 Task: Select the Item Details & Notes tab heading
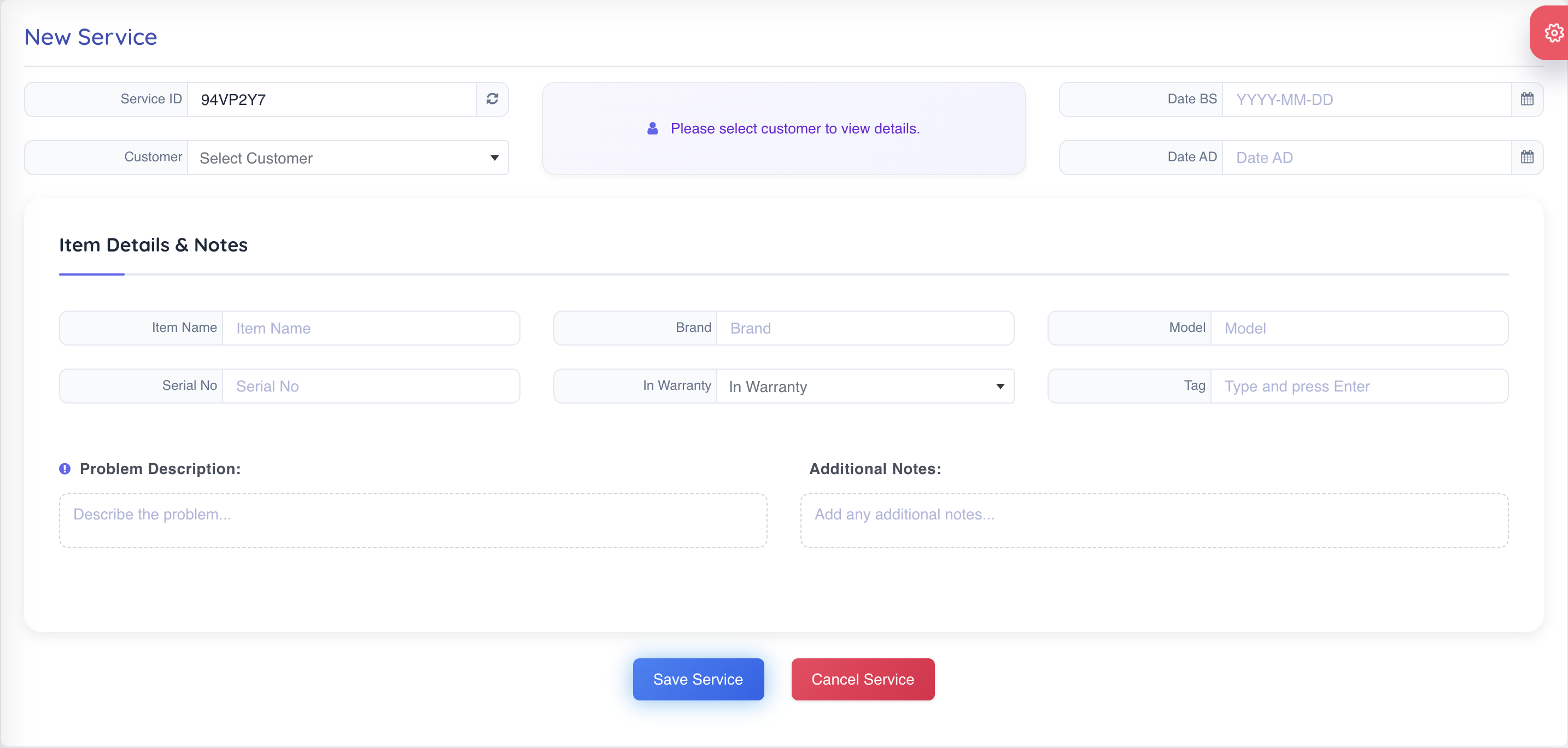coord(153,244)
